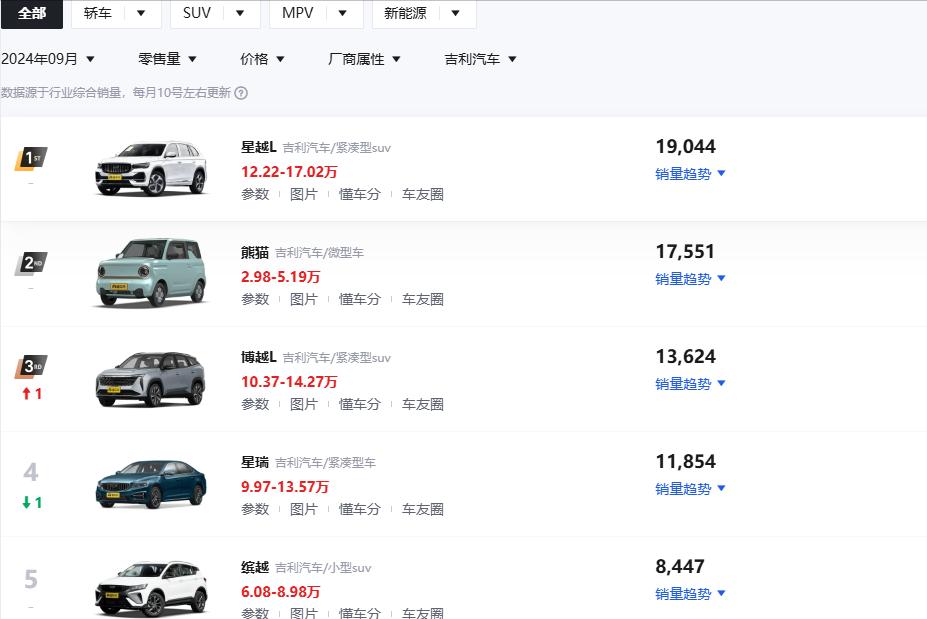The image size is (927, 619).
Task: Open 懂车分 for 星越L
Action: tap(359, 195)
